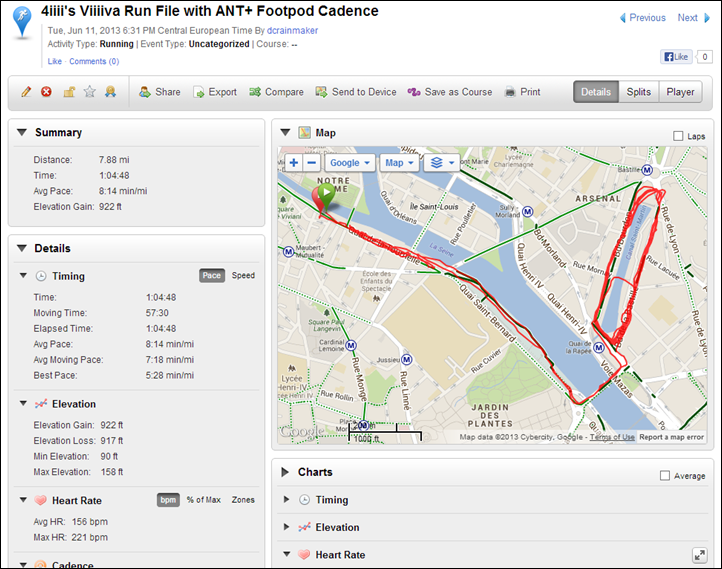Viewport: 722px width, 569px height.
Task: Mark activity with star favorite icon
Action: pos(89,92)
